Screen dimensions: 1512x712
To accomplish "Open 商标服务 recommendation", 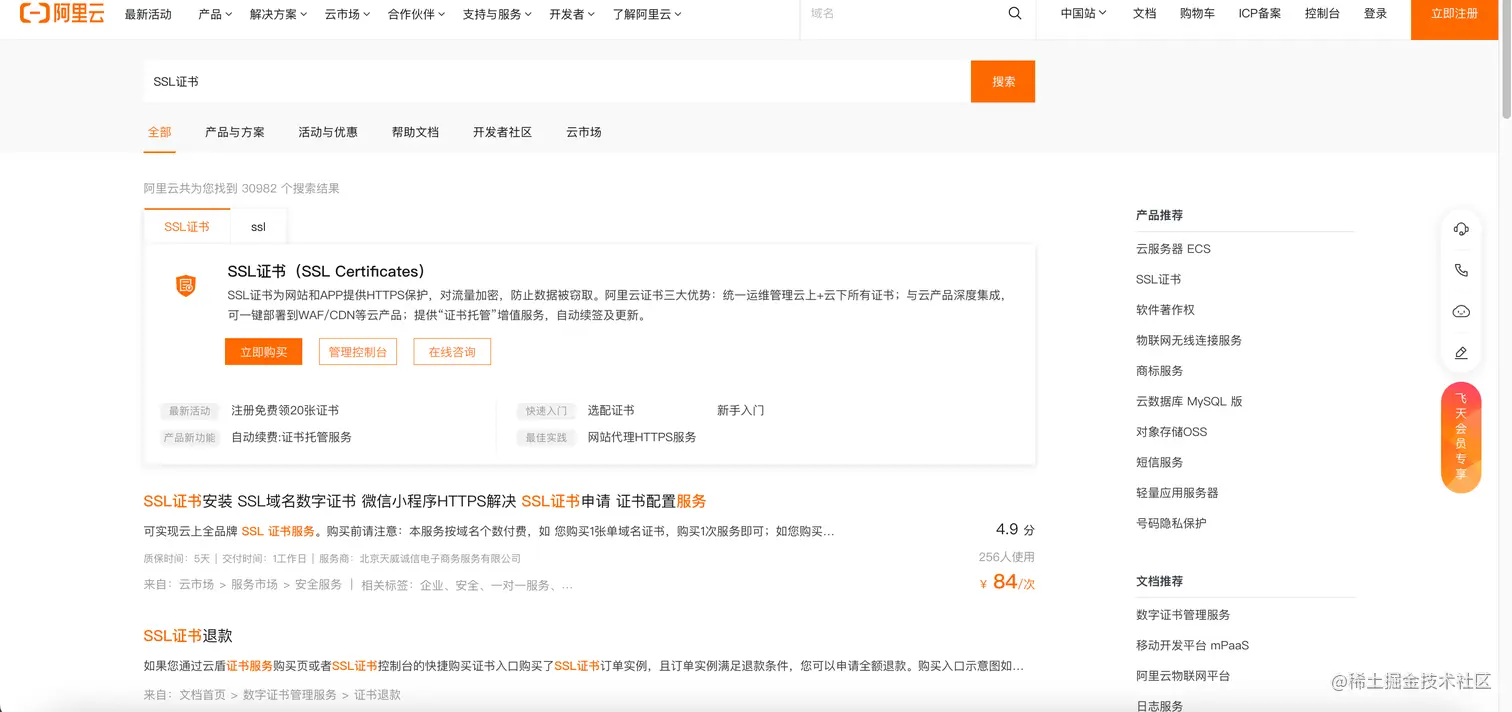I will tap(1159, 371).
